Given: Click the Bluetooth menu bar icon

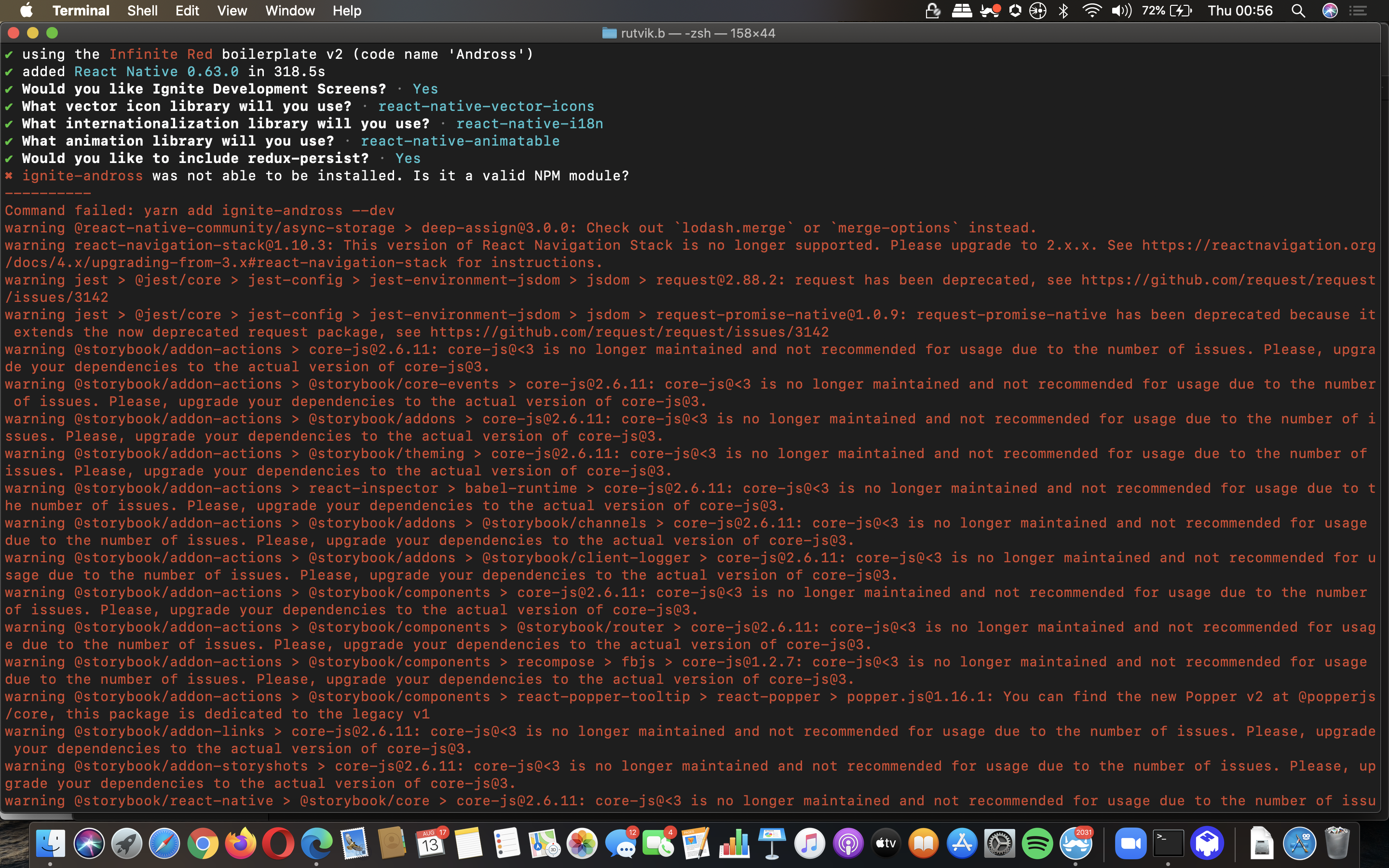Looking at the screenshot, I should 1063,10.
